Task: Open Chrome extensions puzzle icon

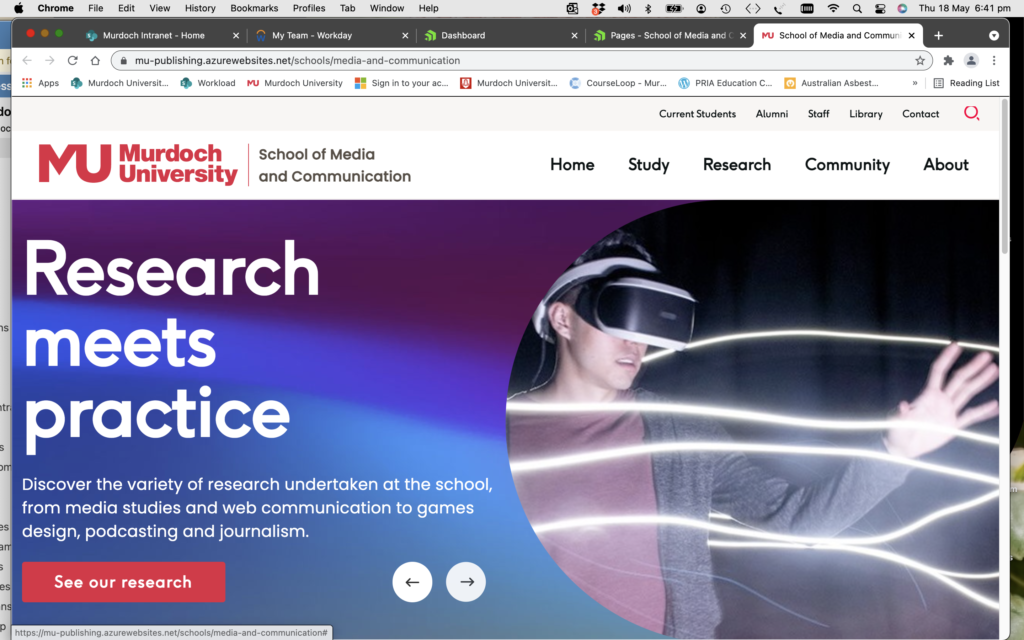Action: [948, 60]
